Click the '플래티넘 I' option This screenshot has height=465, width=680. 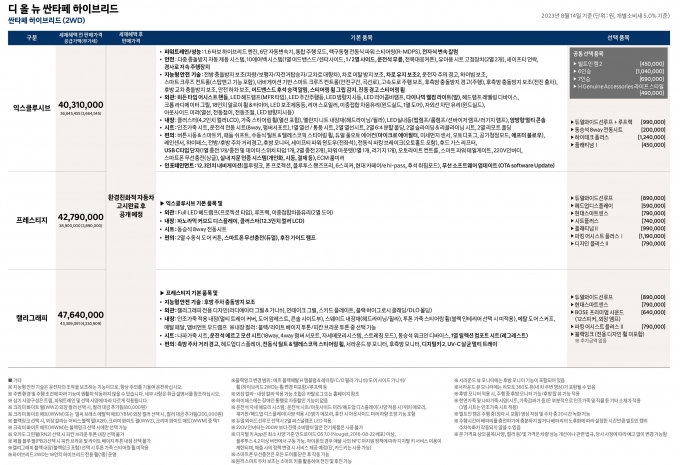584,145
